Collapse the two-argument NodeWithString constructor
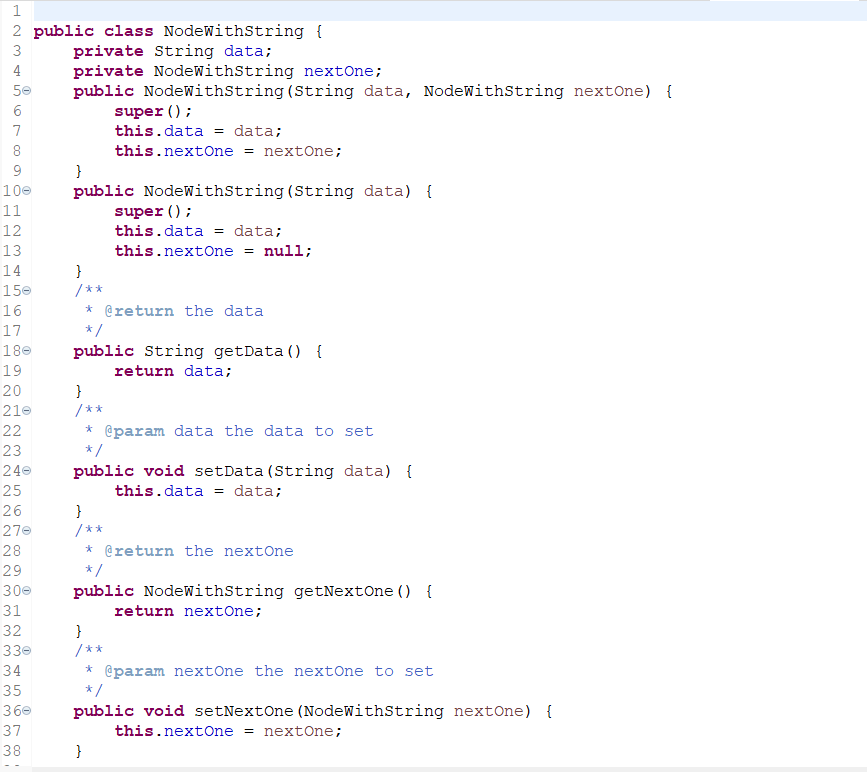Viewport: 867px width, 772px height. point(26,90)
